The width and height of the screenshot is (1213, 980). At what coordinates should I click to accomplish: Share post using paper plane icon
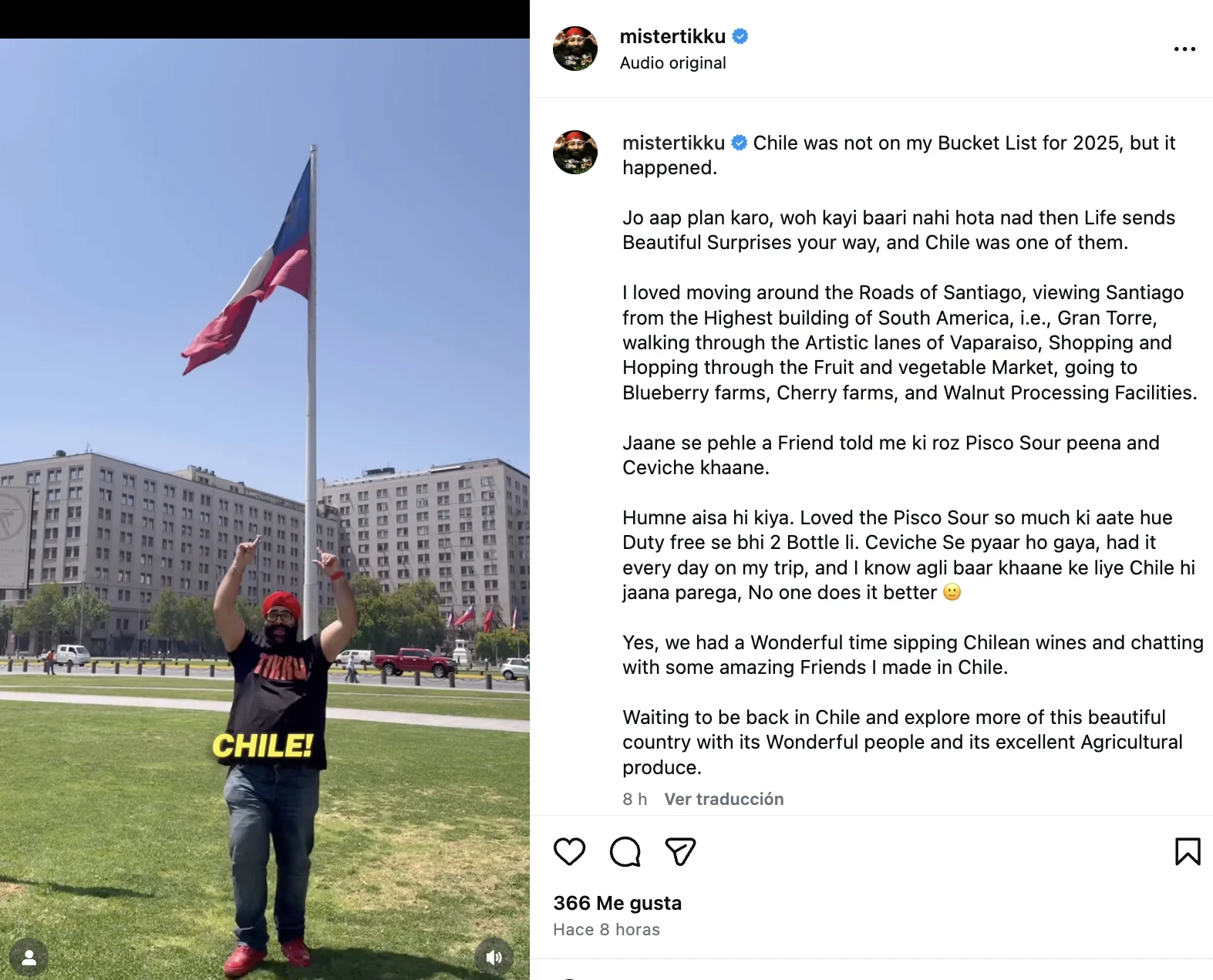click(680, 851)
